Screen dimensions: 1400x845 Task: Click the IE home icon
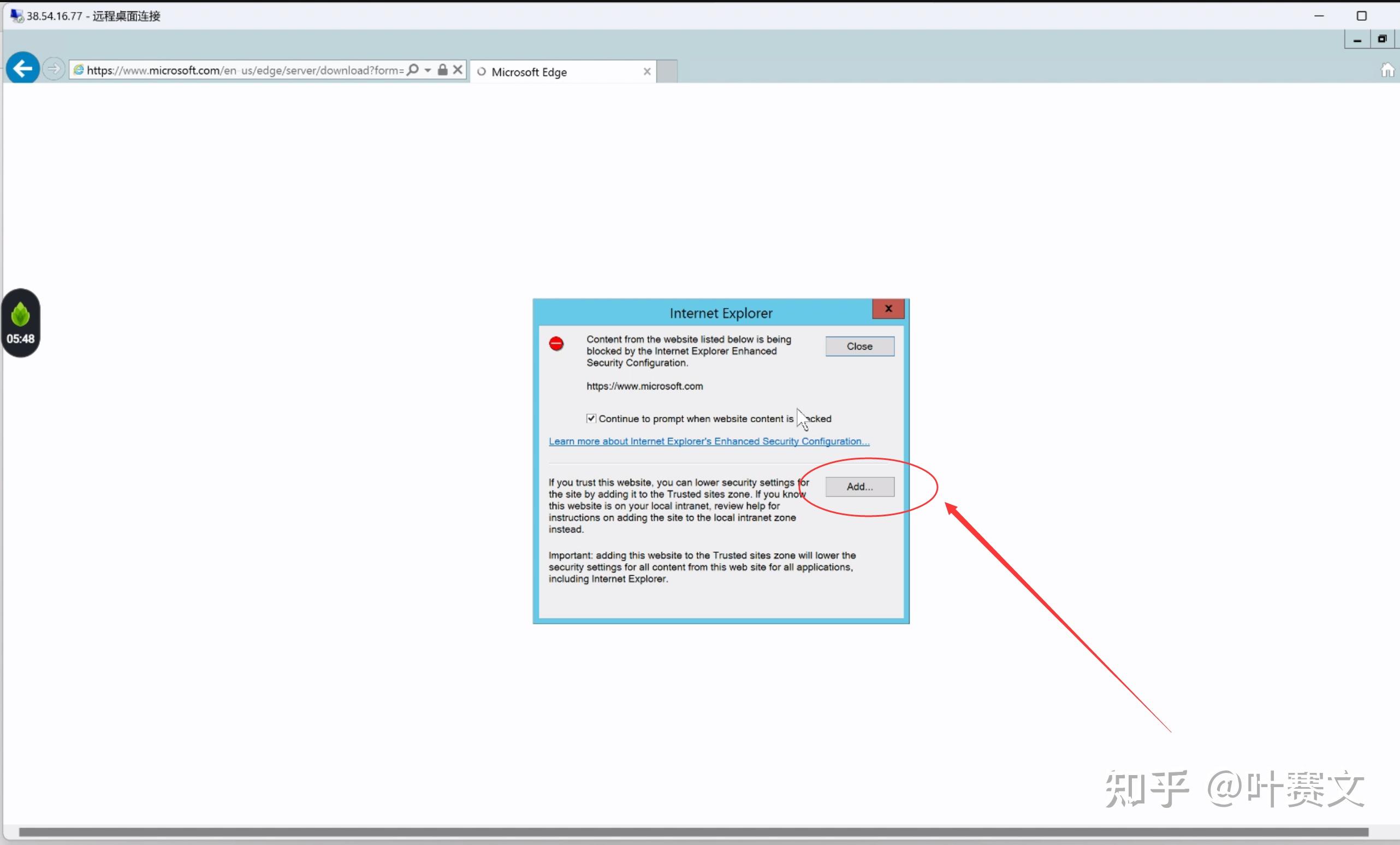click(x=1387, y=70)
